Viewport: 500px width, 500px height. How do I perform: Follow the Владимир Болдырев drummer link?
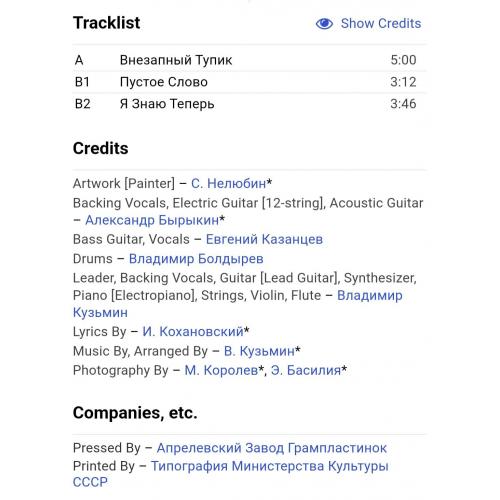[x=196, y=259]
